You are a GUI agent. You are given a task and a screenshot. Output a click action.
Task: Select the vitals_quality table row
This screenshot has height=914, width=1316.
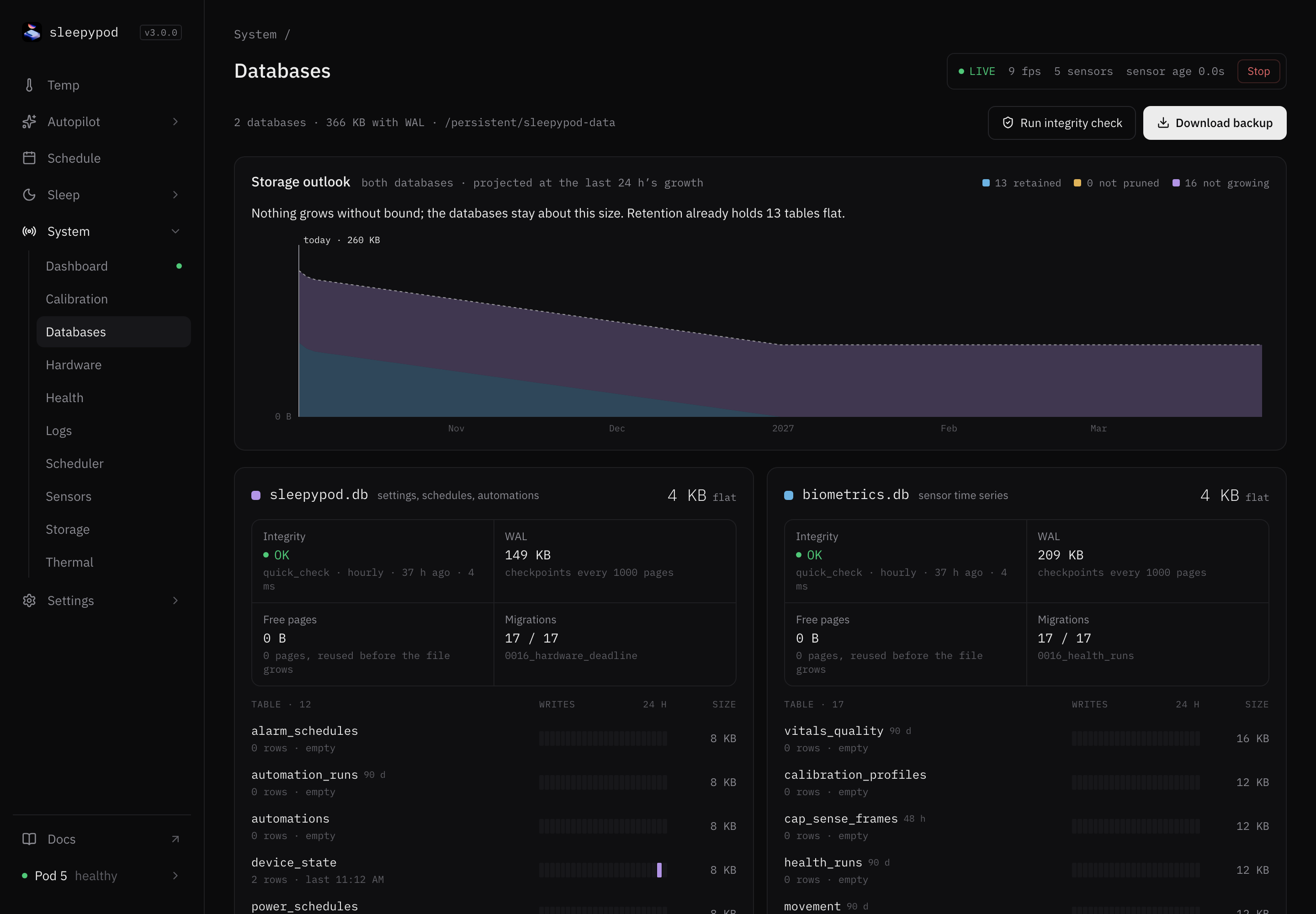[1026, 739]
